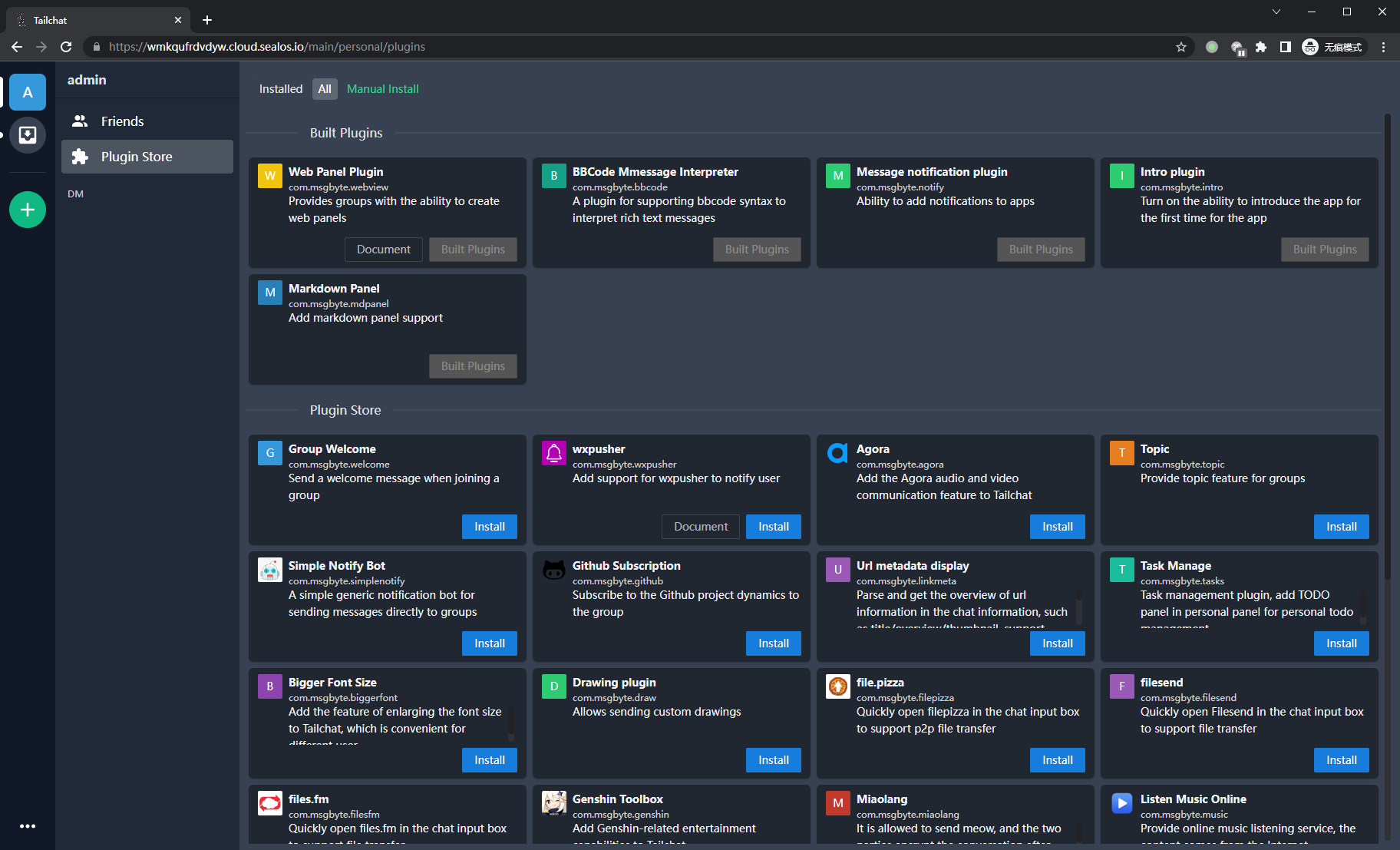This screenshot has height=850, width=1400.
Task: Open Document for Web Panel Plugin
Action: (383, 250)
